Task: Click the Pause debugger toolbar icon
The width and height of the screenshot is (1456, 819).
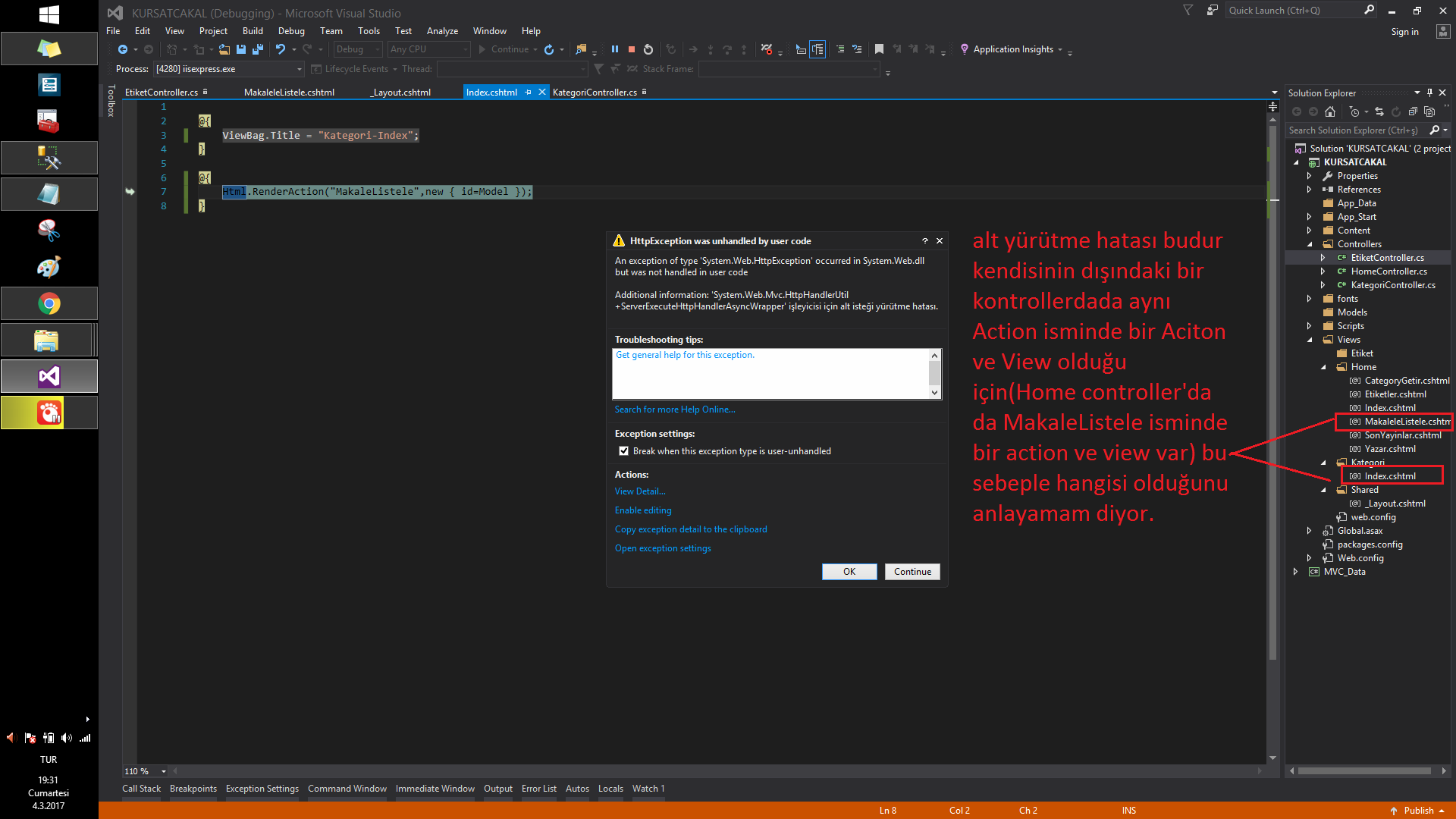Action: coord(615,49)
